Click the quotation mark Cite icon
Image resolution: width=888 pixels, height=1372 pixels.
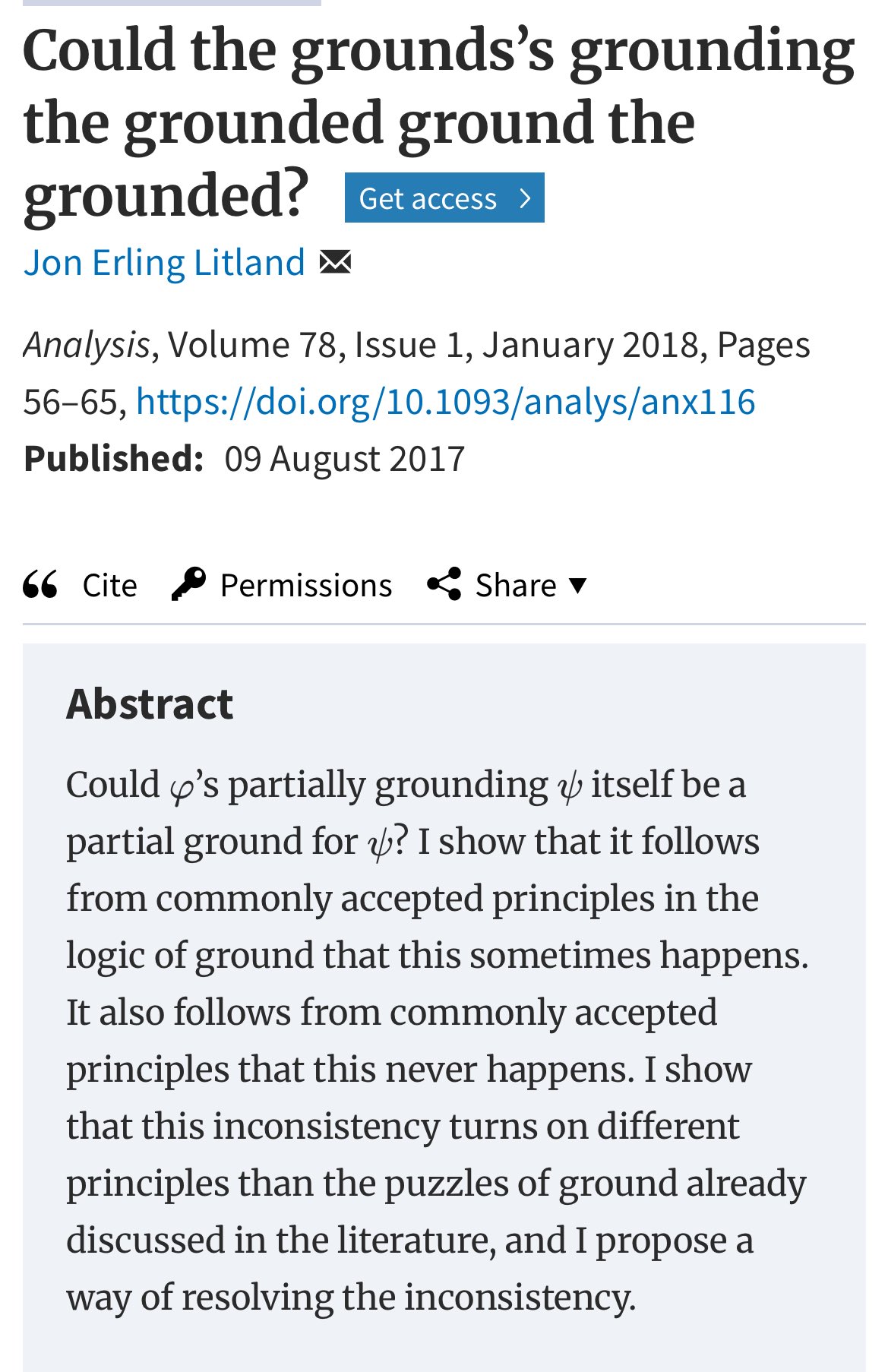(x=40, y=585)
